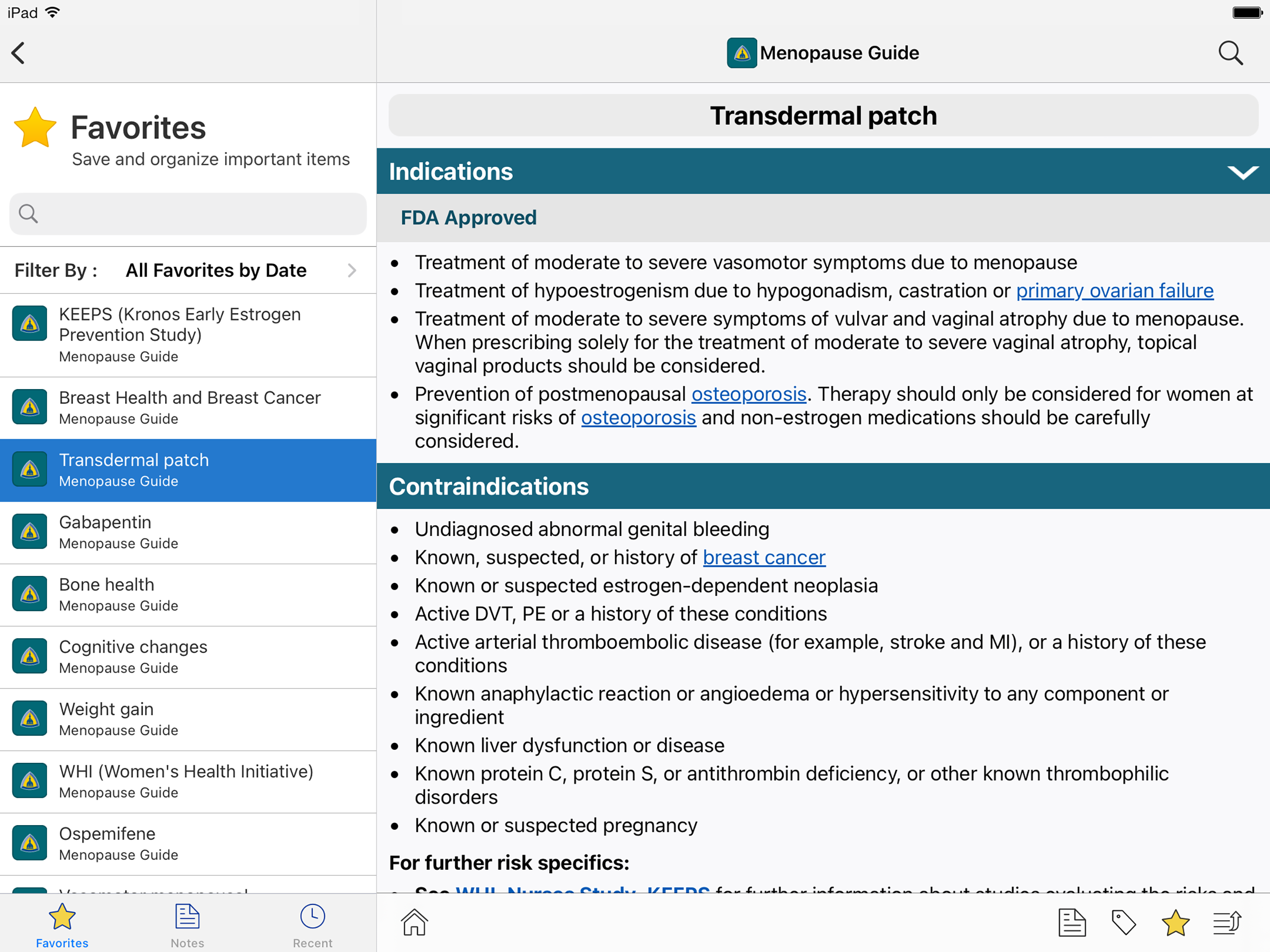
Task: Click the Breast Health entry guide icon
Action: click(30, 407)
